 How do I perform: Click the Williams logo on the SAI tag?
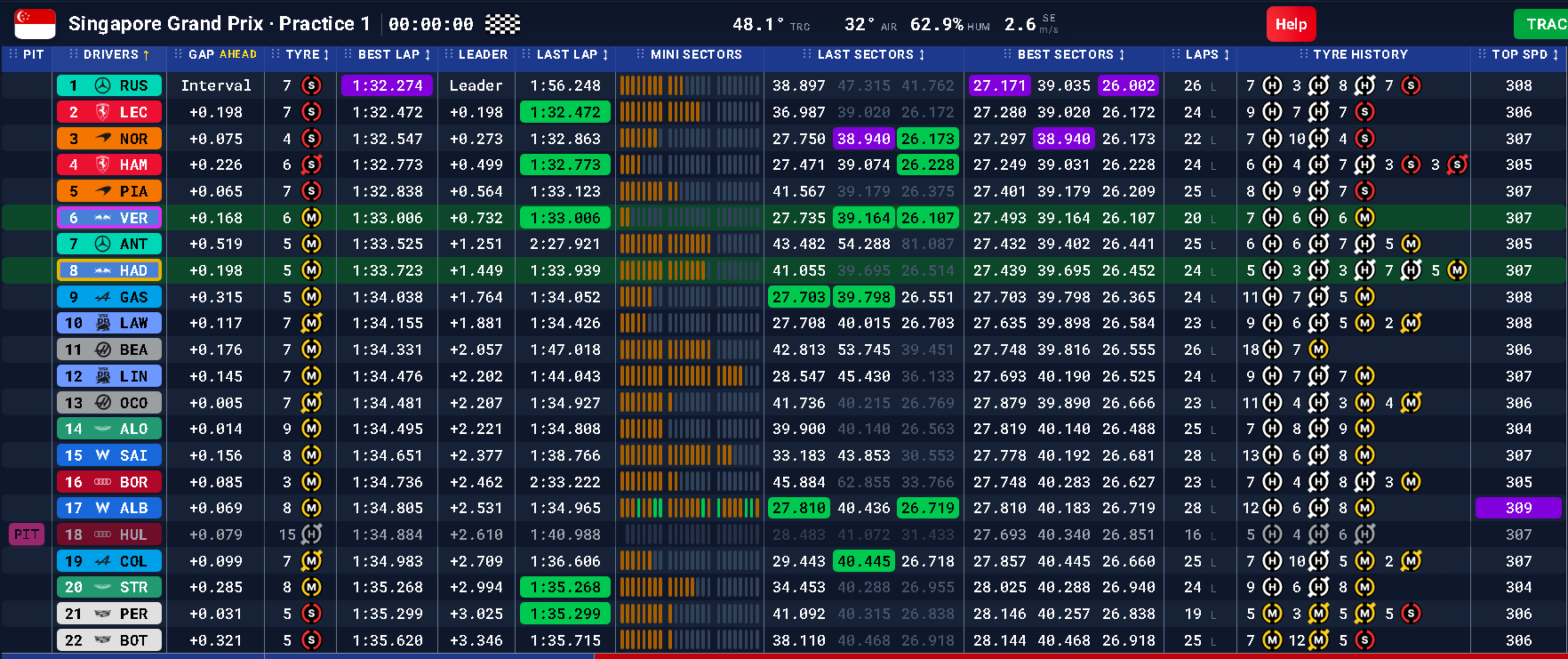(103, 455)
